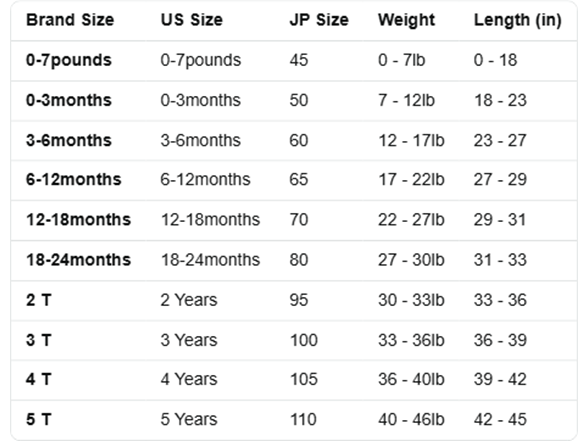Click the US Size column header

coord(192,20)
